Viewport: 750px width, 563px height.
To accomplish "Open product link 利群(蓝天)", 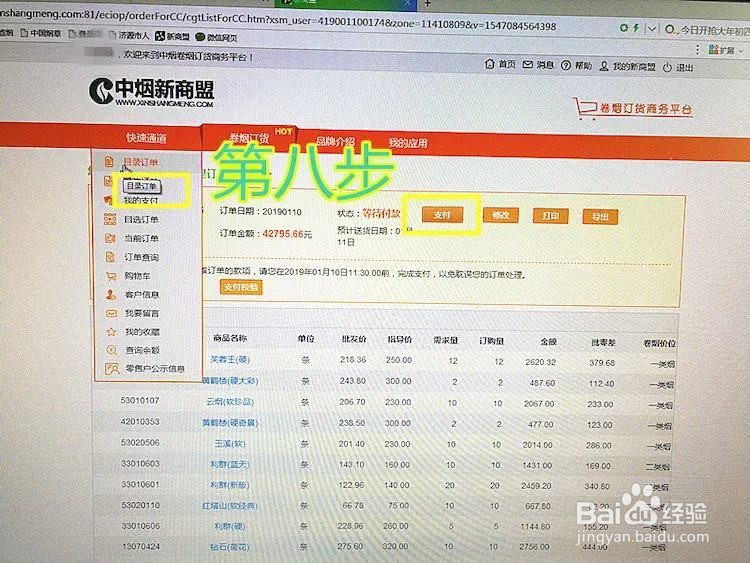I will click(230, 464).
